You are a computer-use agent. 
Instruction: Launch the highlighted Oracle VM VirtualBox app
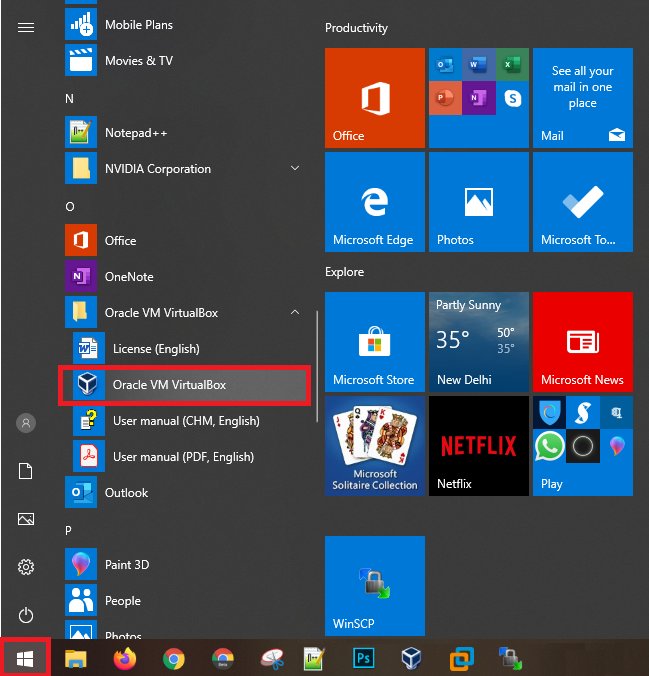185,385
